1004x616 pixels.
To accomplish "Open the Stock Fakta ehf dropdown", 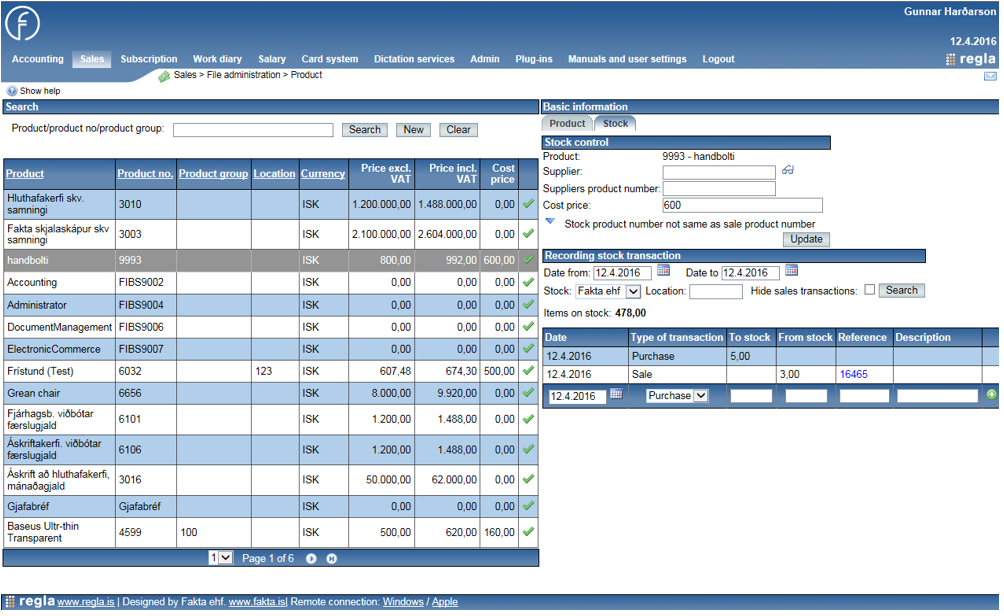I will pyautogui.click(x=608, y=291).
